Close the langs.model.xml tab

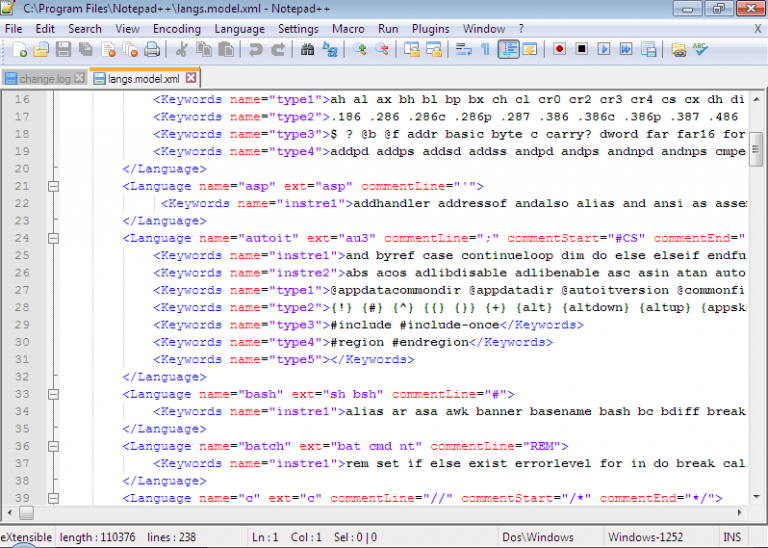coord(192,78)
